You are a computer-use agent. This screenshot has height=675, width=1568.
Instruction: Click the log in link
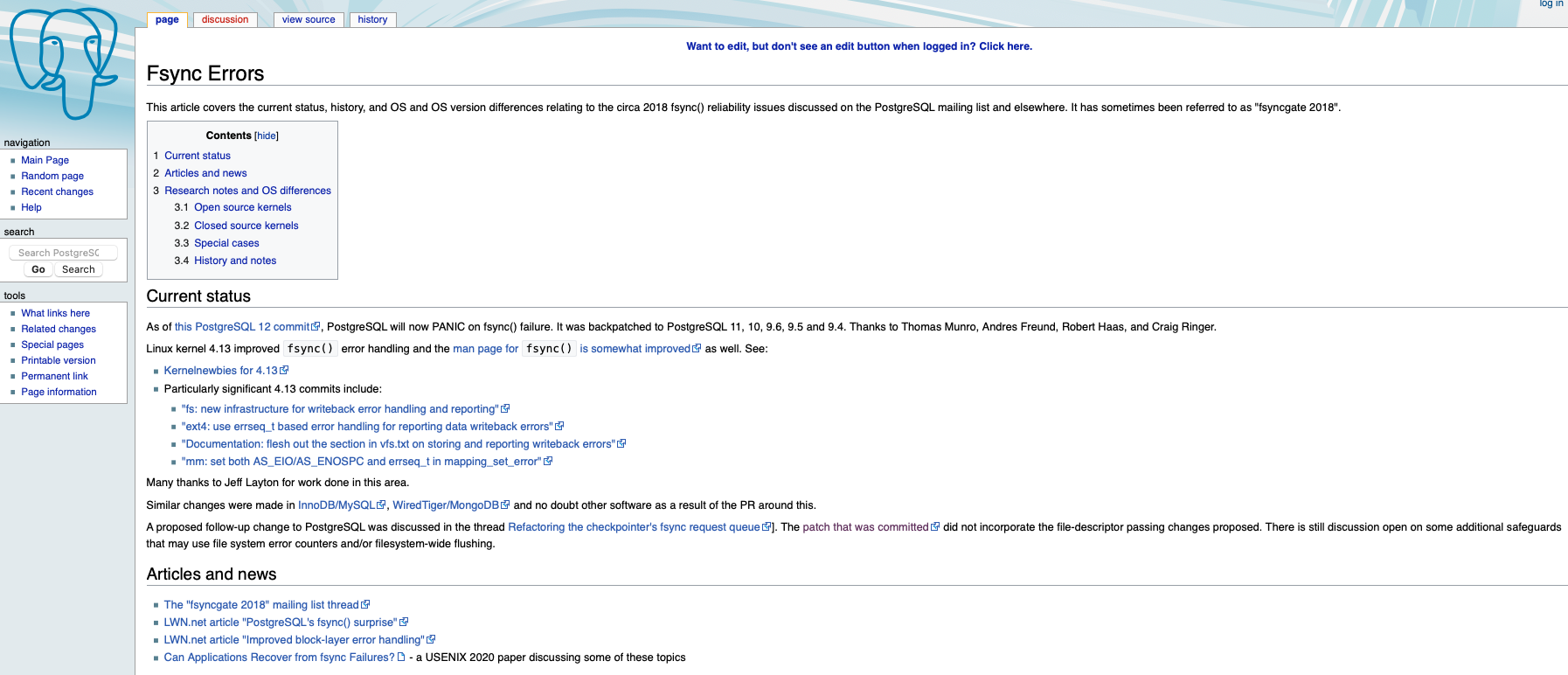tap(1551, 3)
